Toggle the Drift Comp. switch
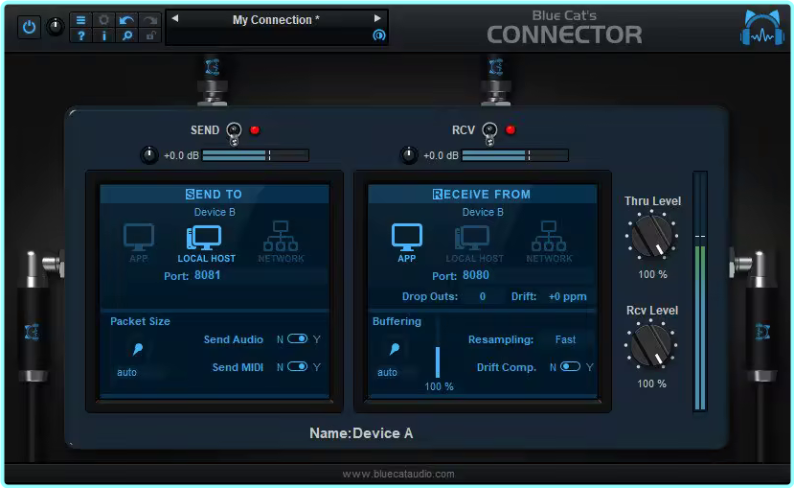The height and width of the screenshot is (488, 794). 570,367
